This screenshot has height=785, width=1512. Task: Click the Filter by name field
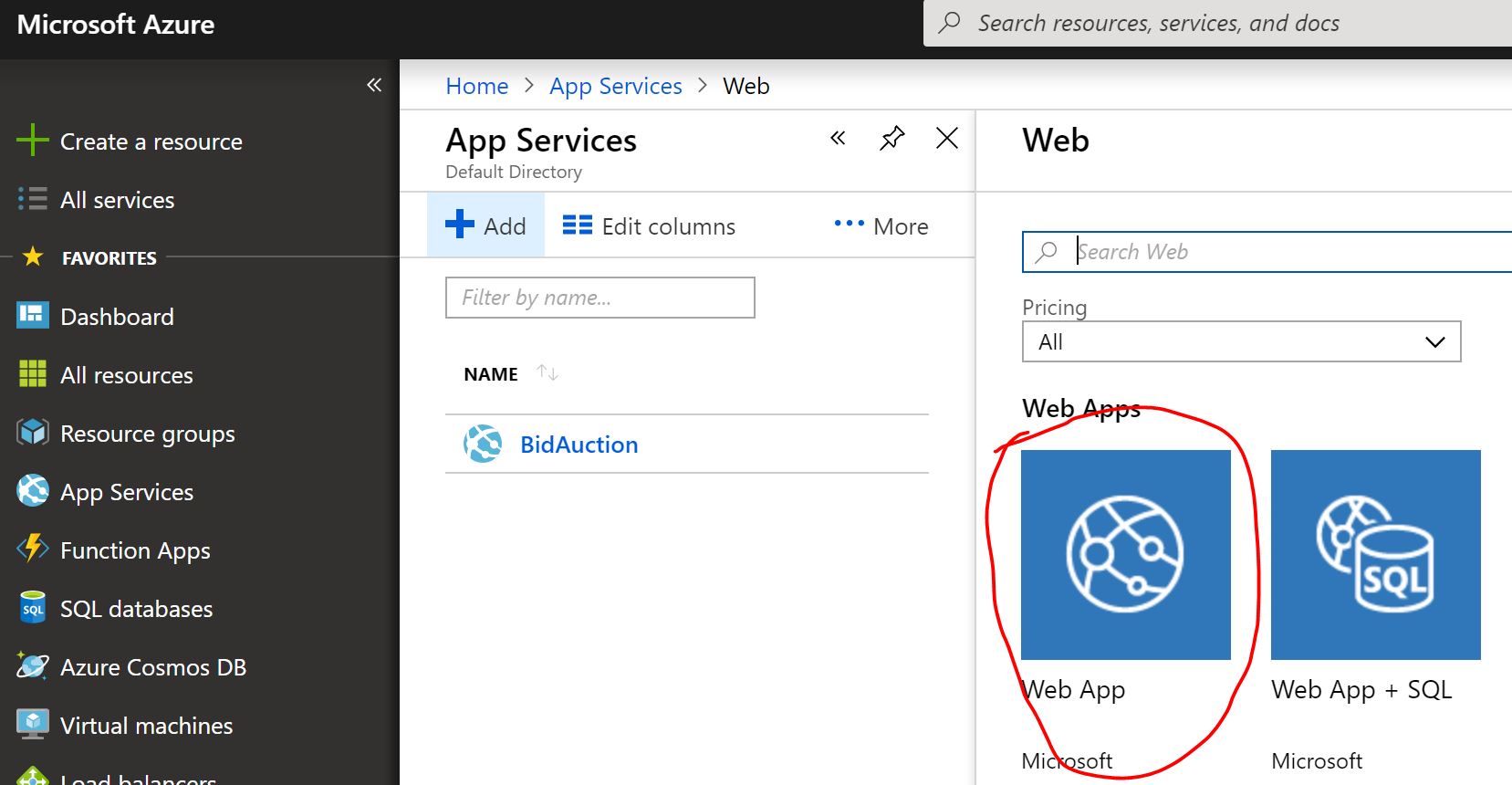tap(600, 298)
